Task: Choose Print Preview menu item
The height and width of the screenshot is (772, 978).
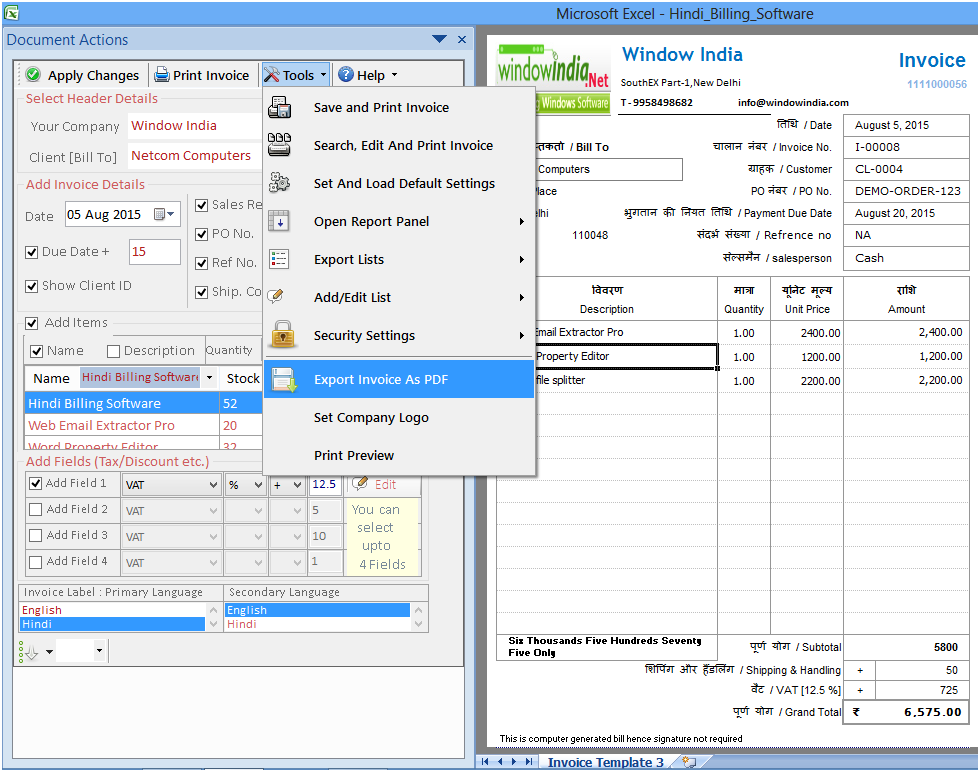Action: coord(399,455)
